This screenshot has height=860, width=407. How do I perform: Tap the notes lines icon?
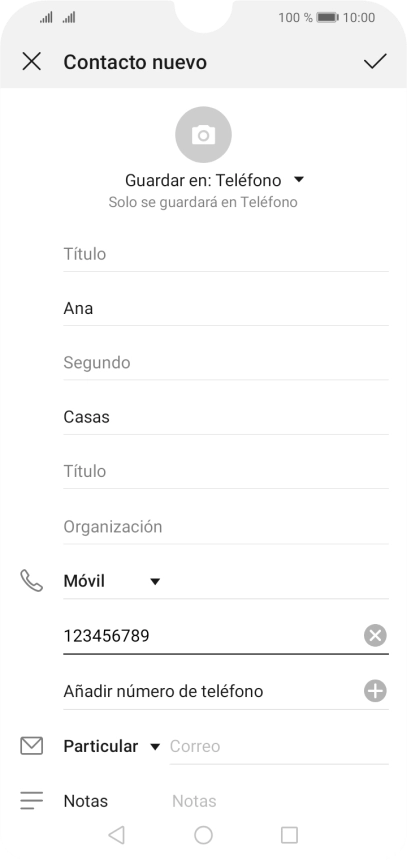pyautogui.click(x=31, y=801)
